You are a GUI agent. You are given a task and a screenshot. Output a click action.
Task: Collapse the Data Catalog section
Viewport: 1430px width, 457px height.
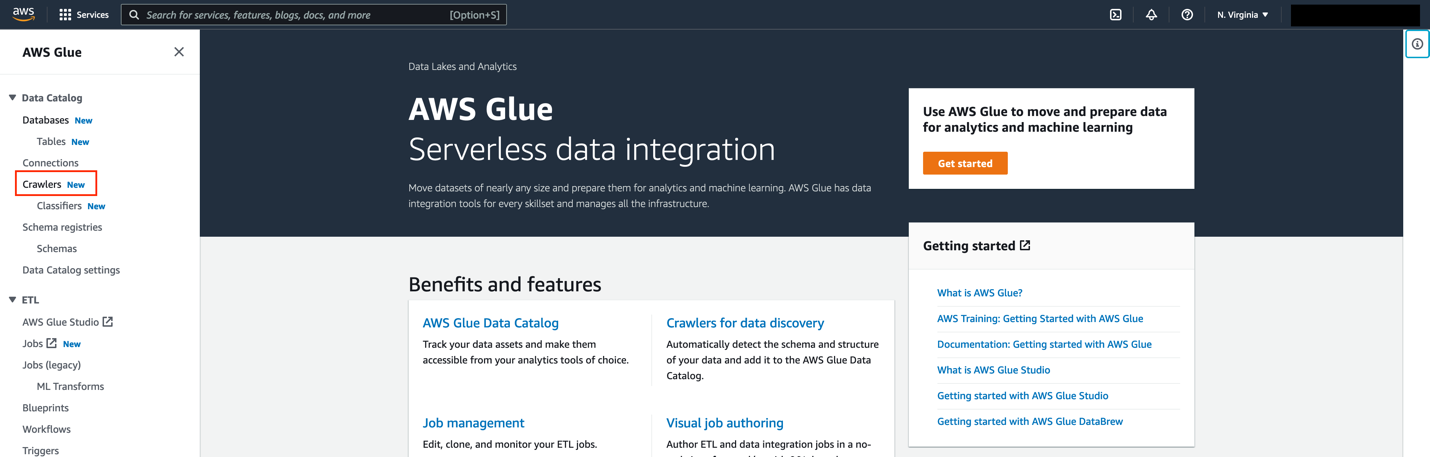click(x=12, y=98)
